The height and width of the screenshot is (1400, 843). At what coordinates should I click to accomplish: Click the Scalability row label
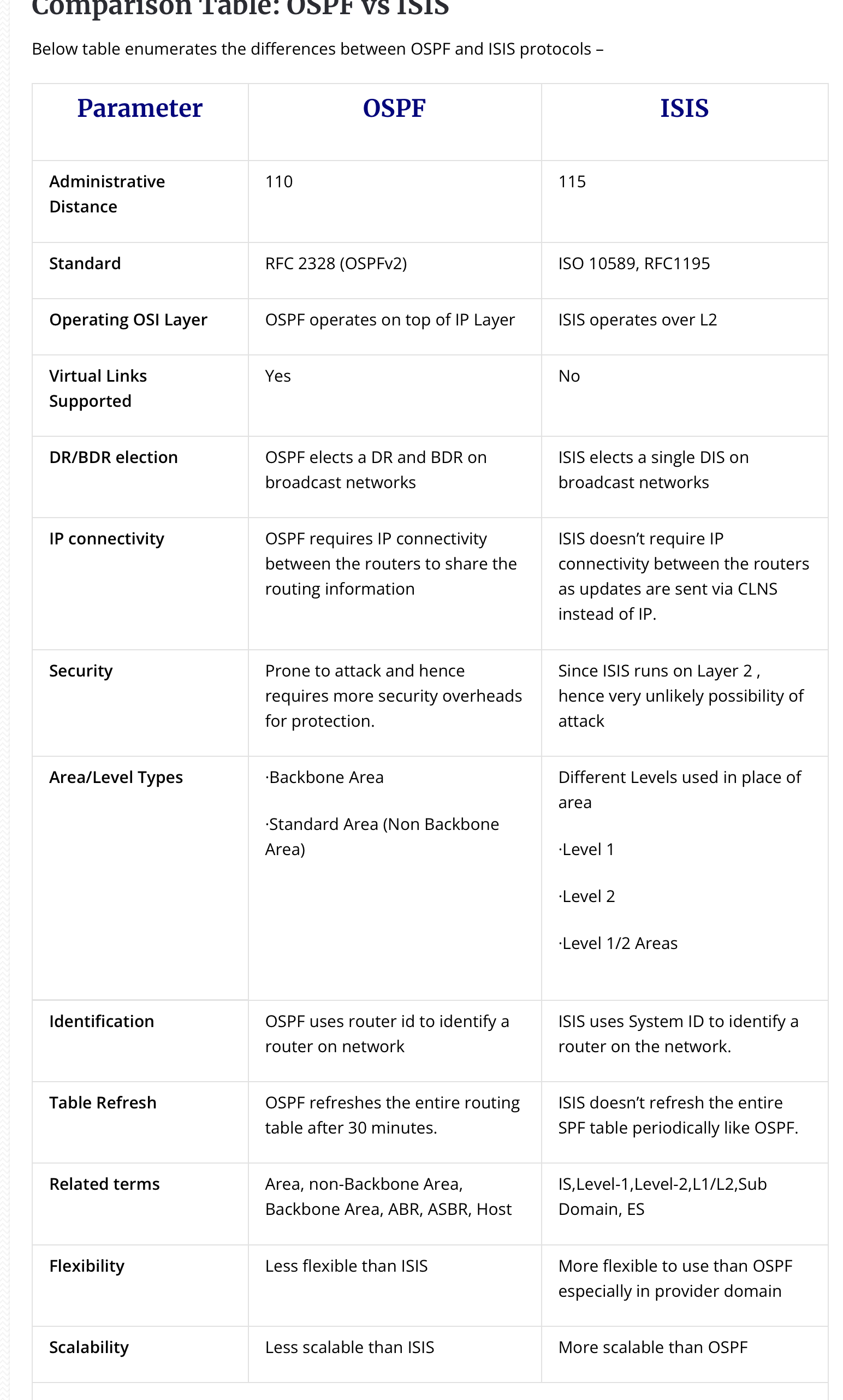(x=89, y=1346)
